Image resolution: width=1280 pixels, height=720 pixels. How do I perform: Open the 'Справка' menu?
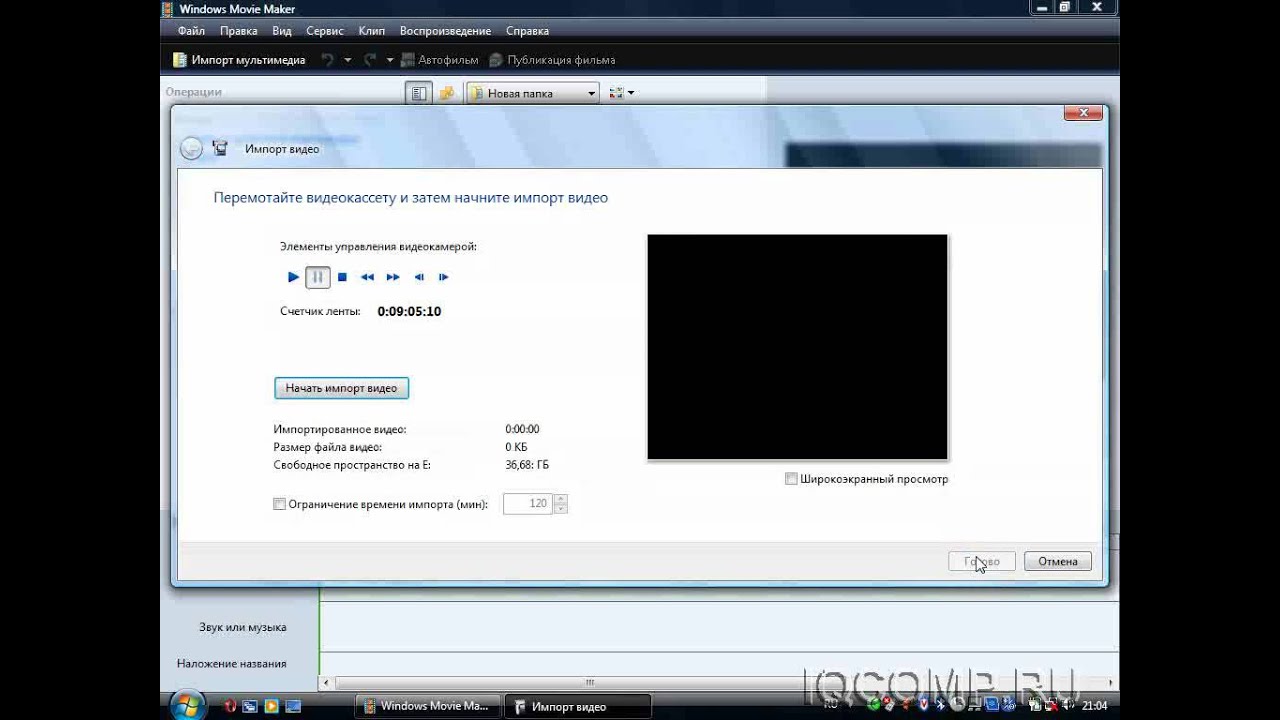pyautogui.click(x=527, y=31)
